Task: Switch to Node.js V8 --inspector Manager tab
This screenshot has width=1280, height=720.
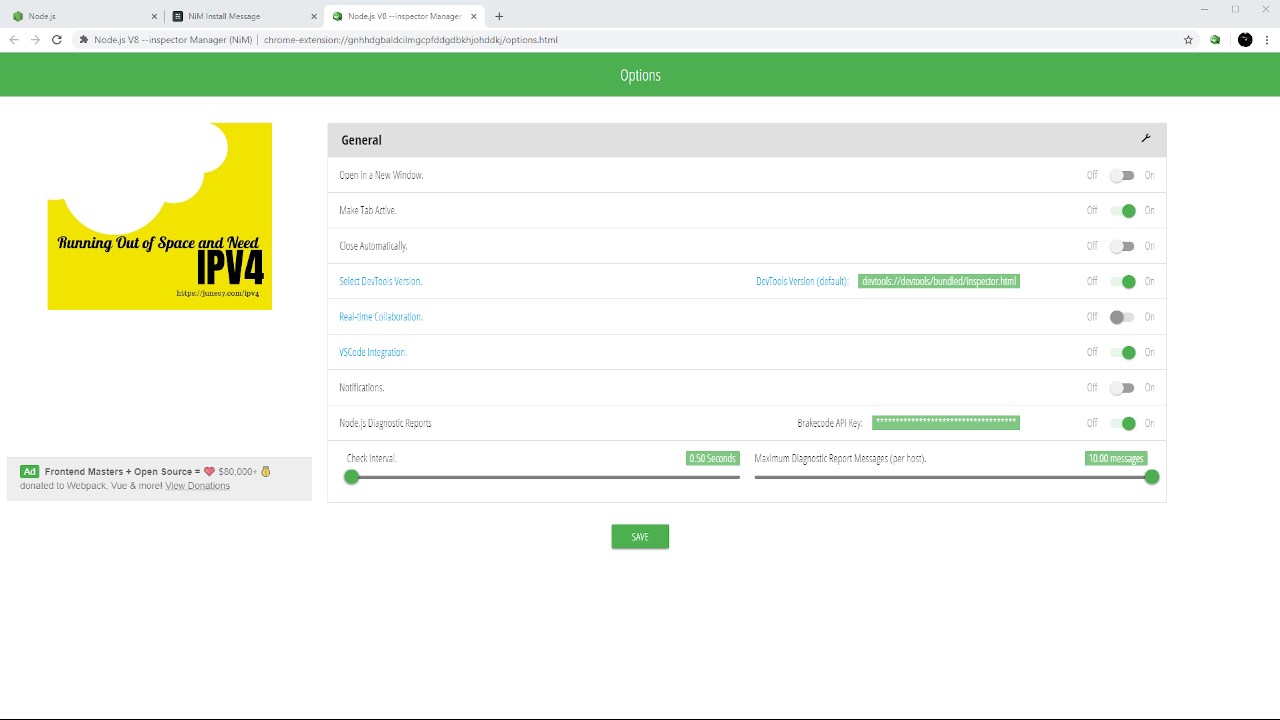Action: 404,16
